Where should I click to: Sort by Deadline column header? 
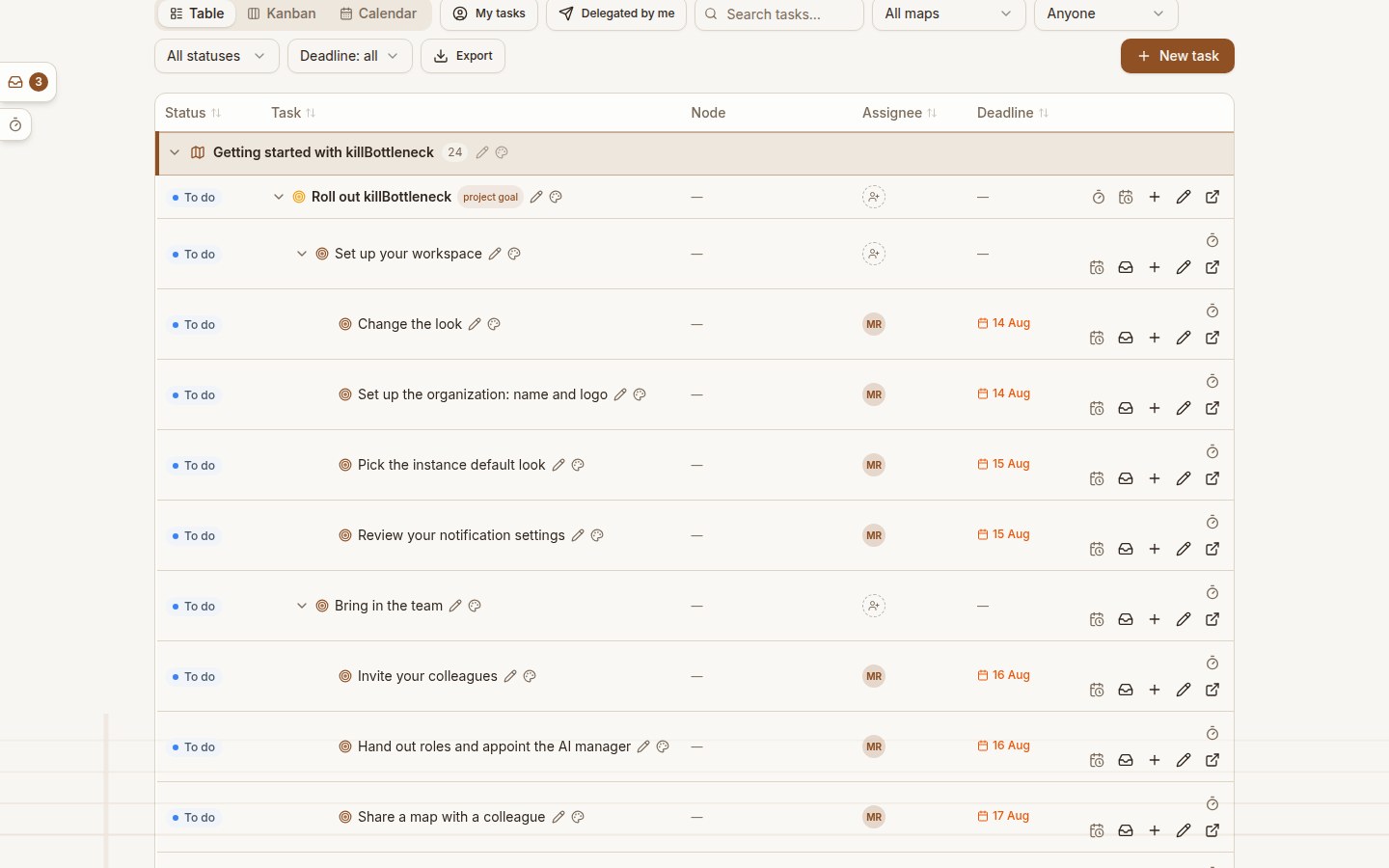click(x=1013, y=113)
